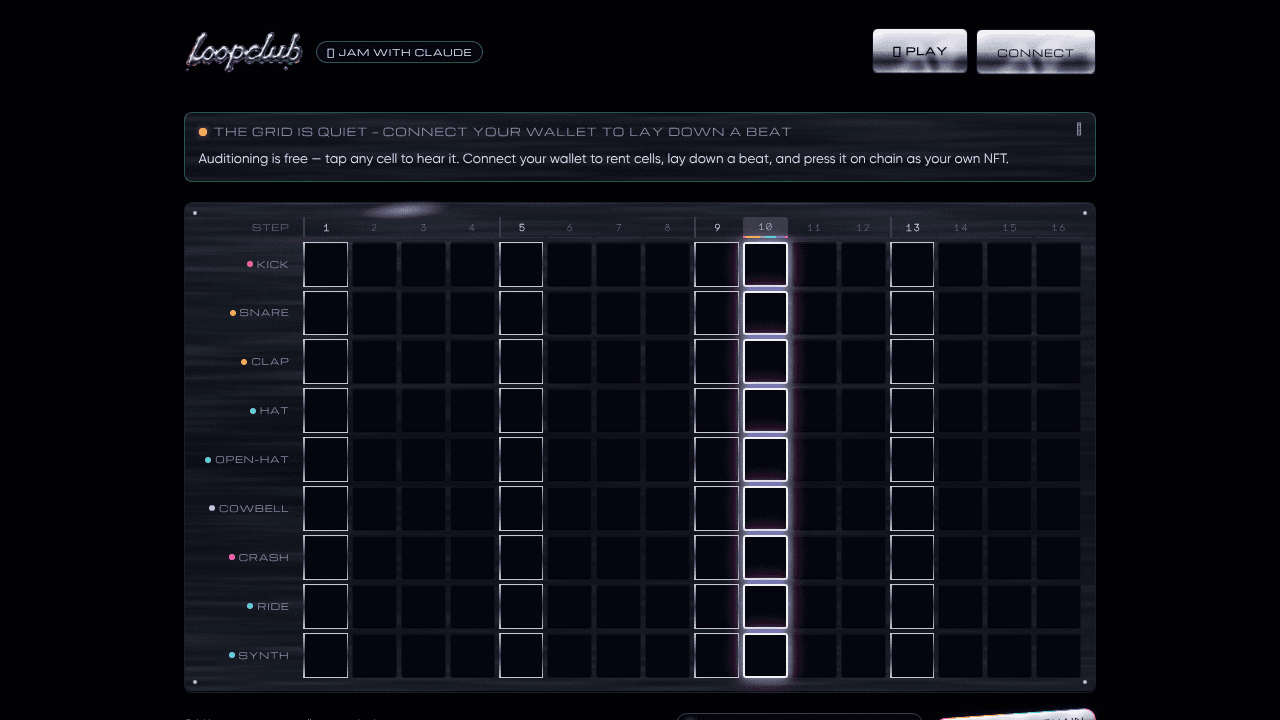The height and width of the screenshot is (720, 1280).
Task: Toggle Open-Hat cell at step 11
Action: [x=814, y=460]
